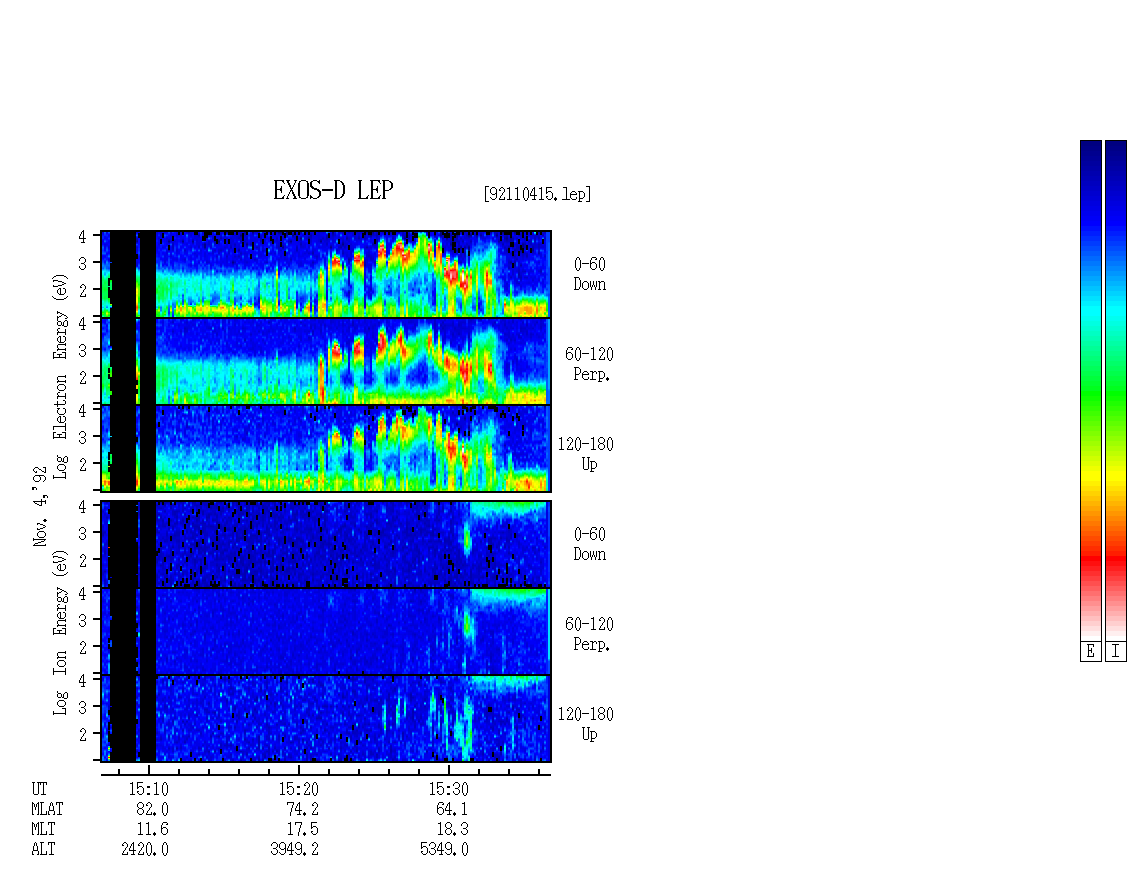
Task: Click the boxed I label under color bar
Action: [1116, 652]
